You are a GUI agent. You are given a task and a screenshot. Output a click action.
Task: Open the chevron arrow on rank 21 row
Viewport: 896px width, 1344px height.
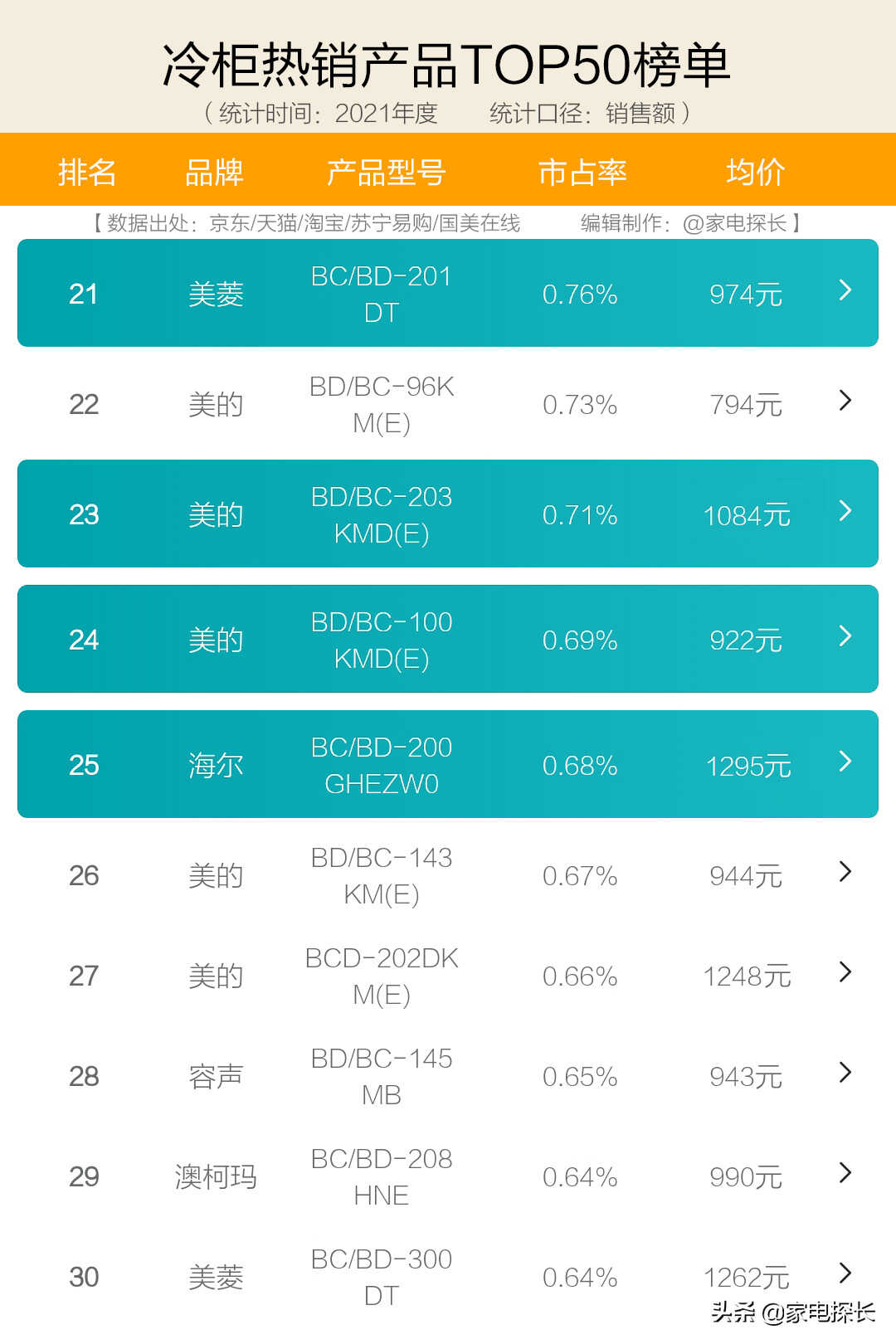point(845,290)
